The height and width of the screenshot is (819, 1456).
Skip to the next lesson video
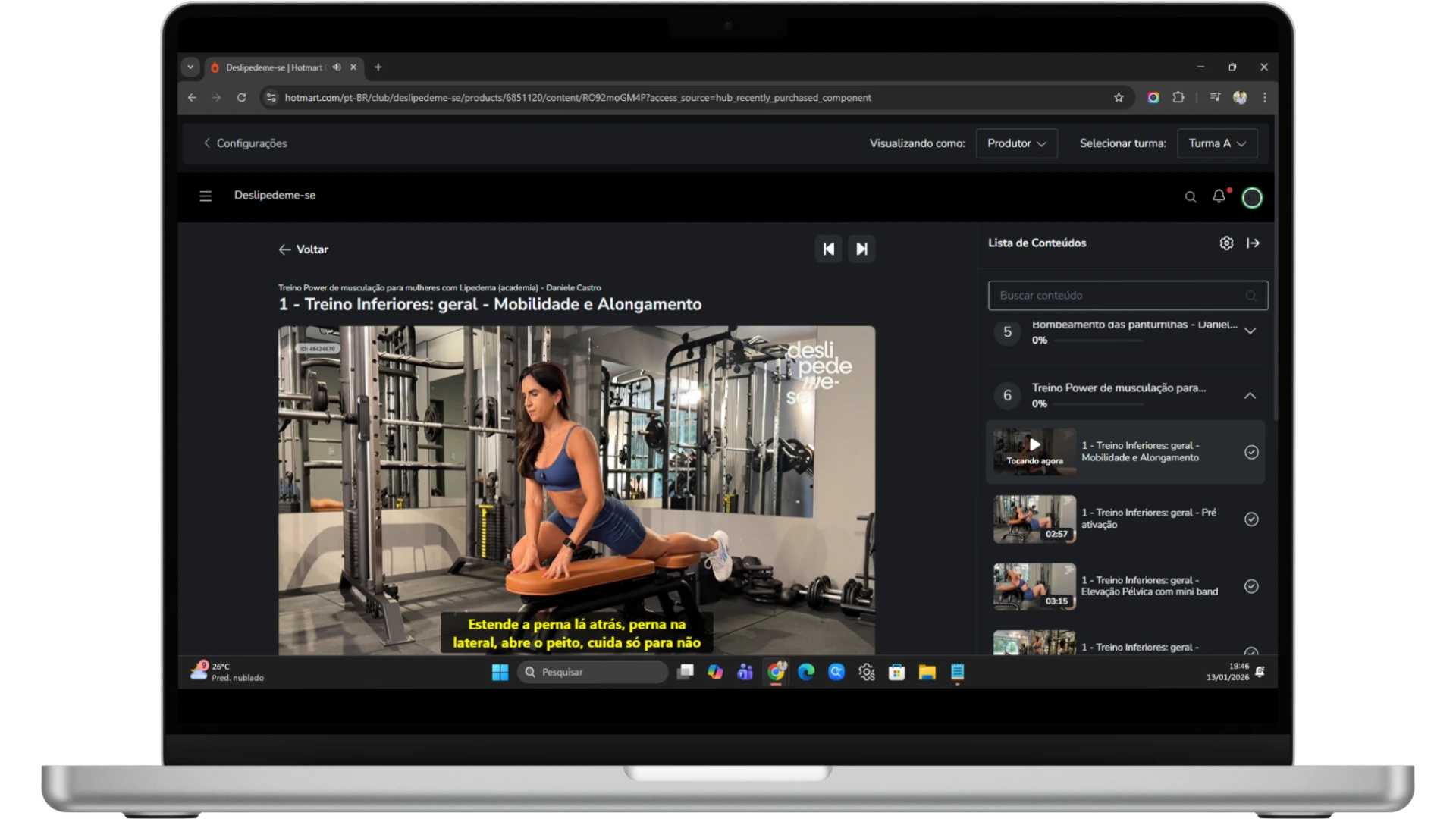[861, 249]
